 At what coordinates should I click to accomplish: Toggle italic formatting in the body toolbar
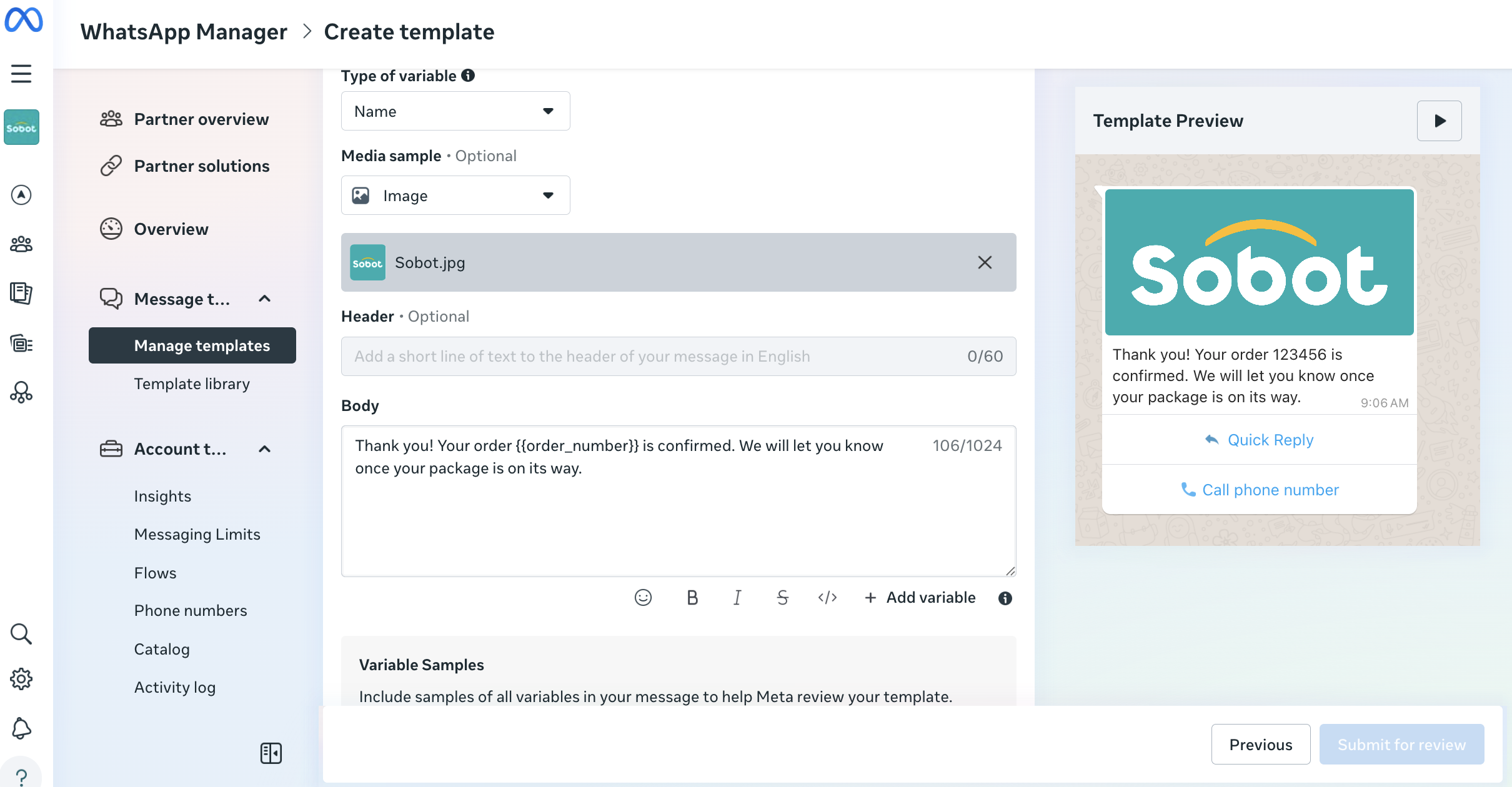(737, 597)
